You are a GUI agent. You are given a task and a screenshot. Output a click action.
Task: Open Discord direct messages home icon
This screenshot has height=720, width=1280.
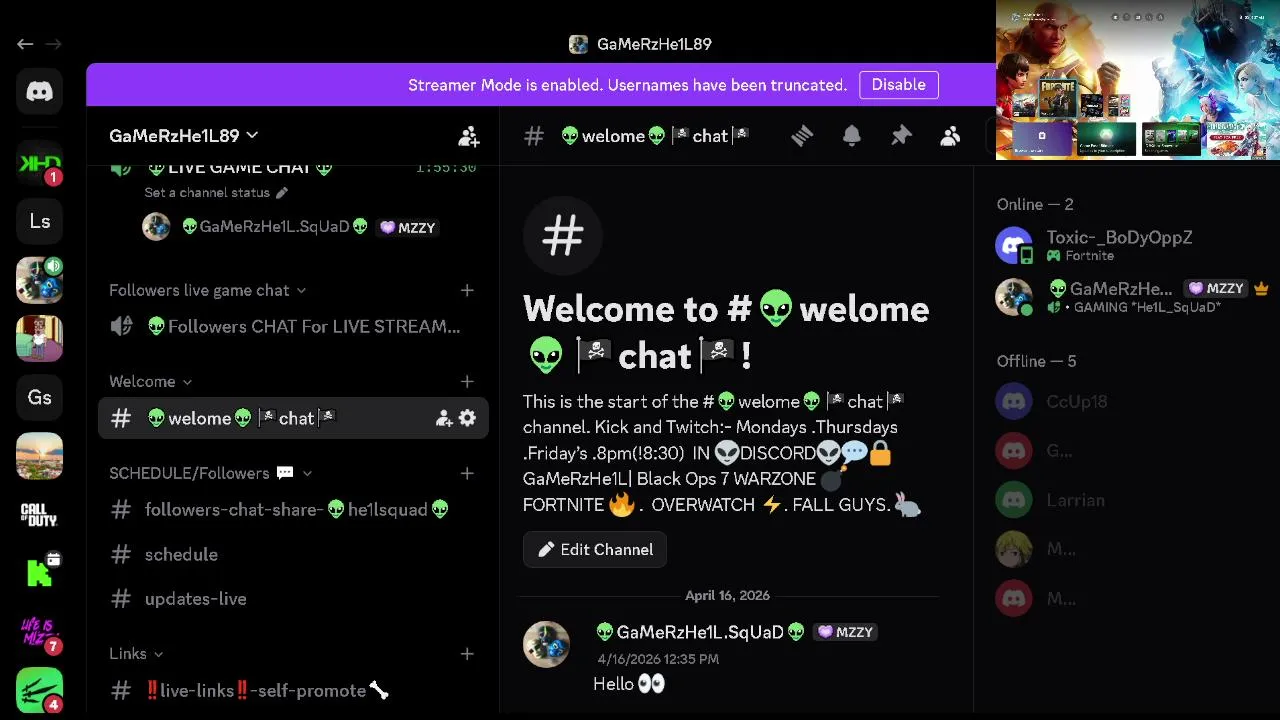click(39, 92)
